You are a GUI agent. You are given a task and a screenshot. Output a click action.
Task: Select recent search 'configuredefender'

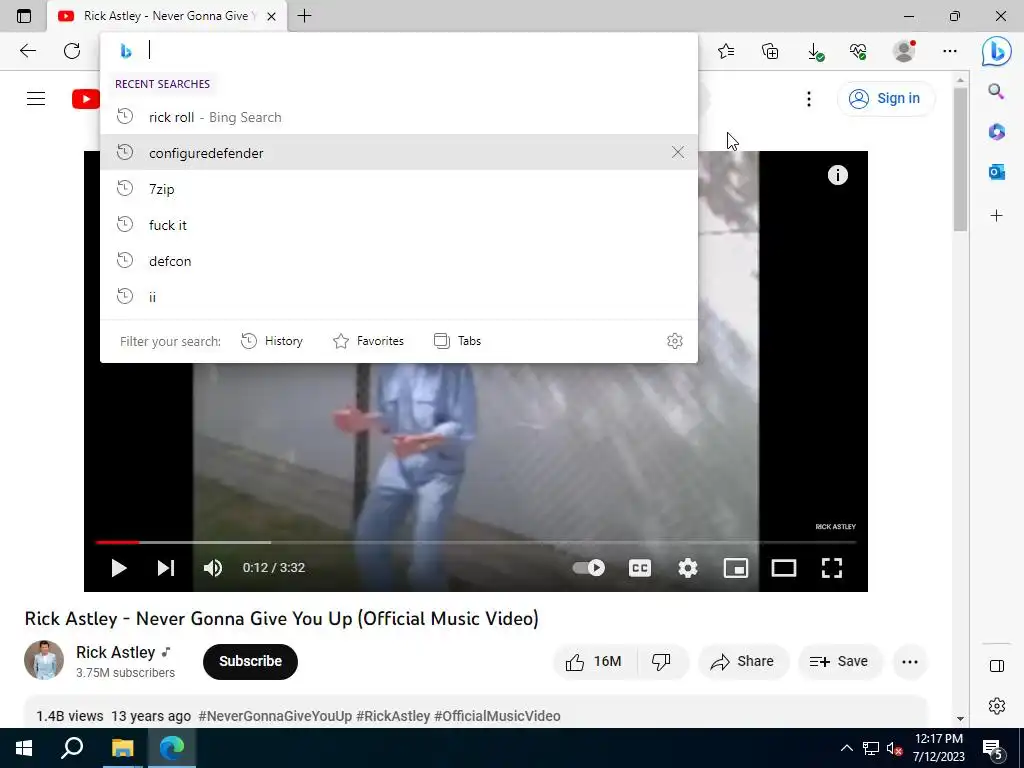coord(399,153)
